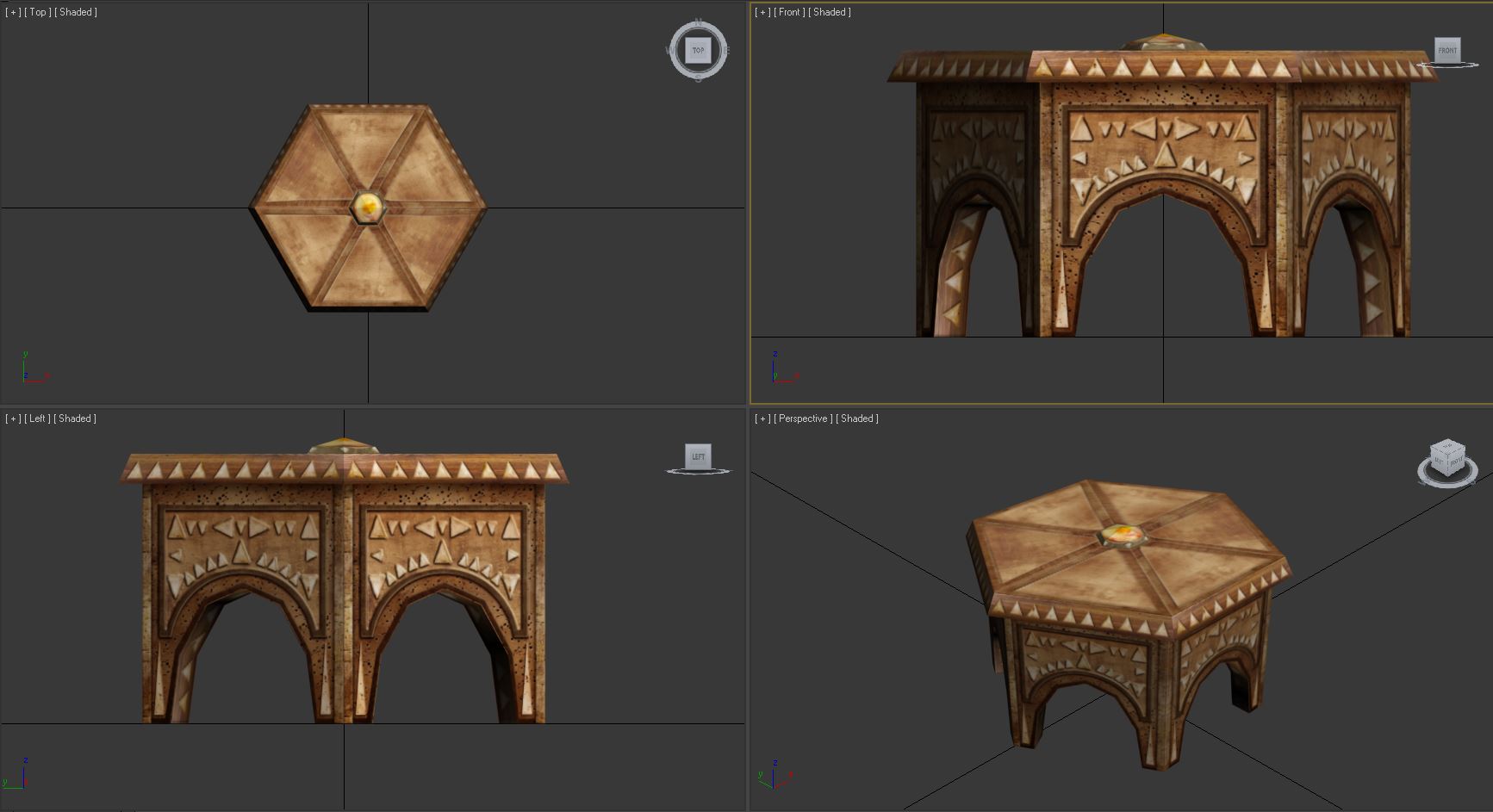The width and height of the screenshot is (1493, 812).
Task: Open the [+] menu in the Front viewport
Action: (762, 12)
